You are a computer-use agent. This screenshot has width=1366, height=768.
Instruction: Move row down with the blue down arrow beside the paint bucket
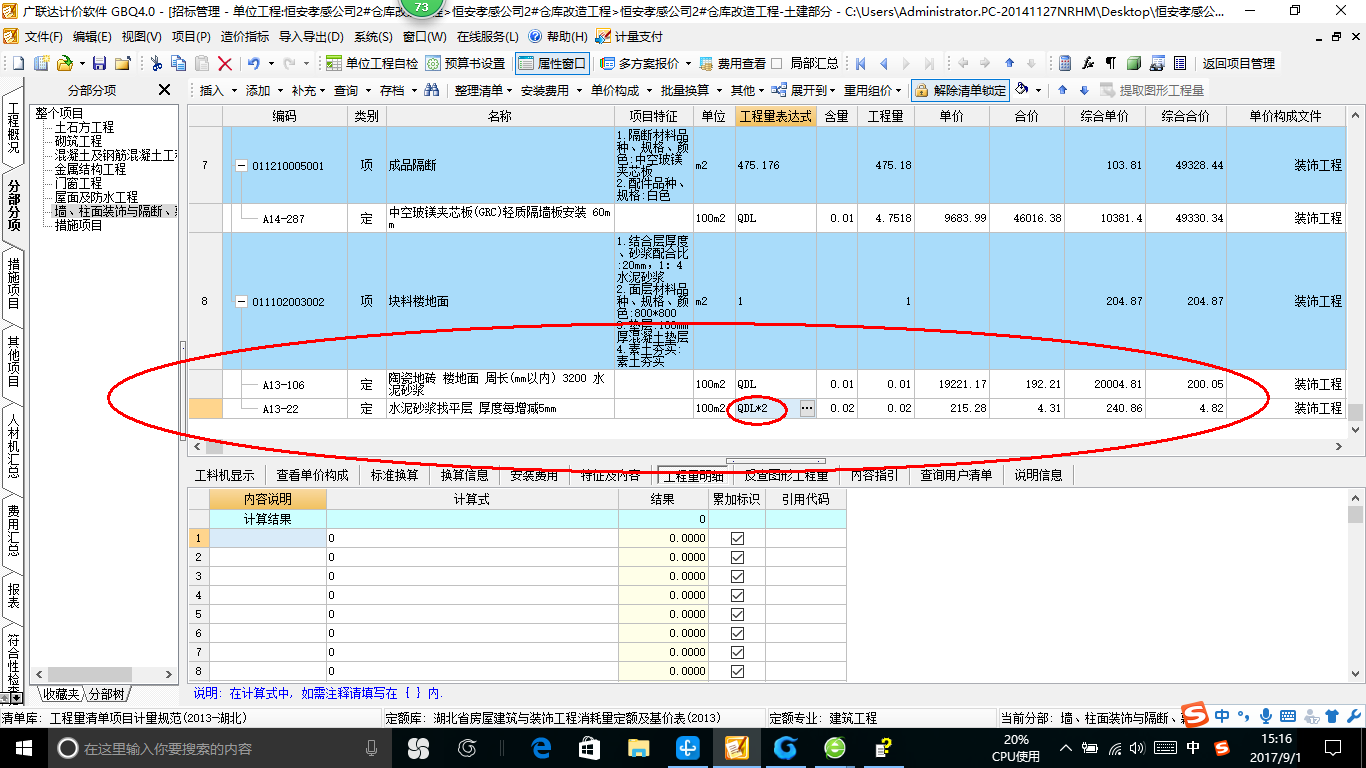click(x=1083, y=90)
